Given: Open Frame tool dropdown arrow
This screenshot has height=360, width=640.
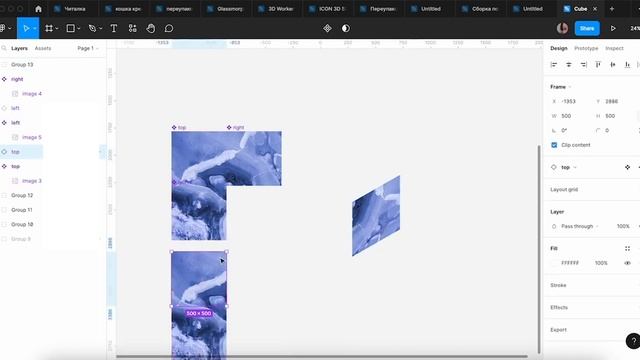Looking at the screenshot, I should pyautogui.click(x=57, y=29).
